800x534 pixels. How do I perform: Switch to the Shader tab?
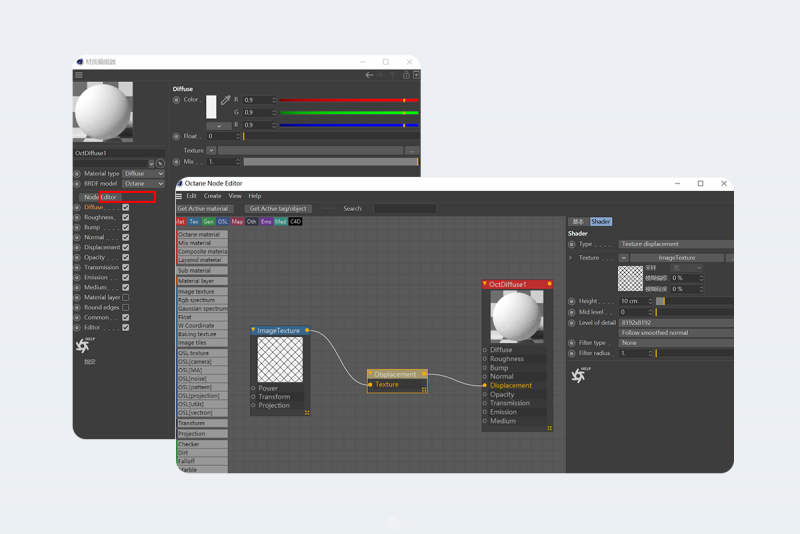click(x=600, y=222)
